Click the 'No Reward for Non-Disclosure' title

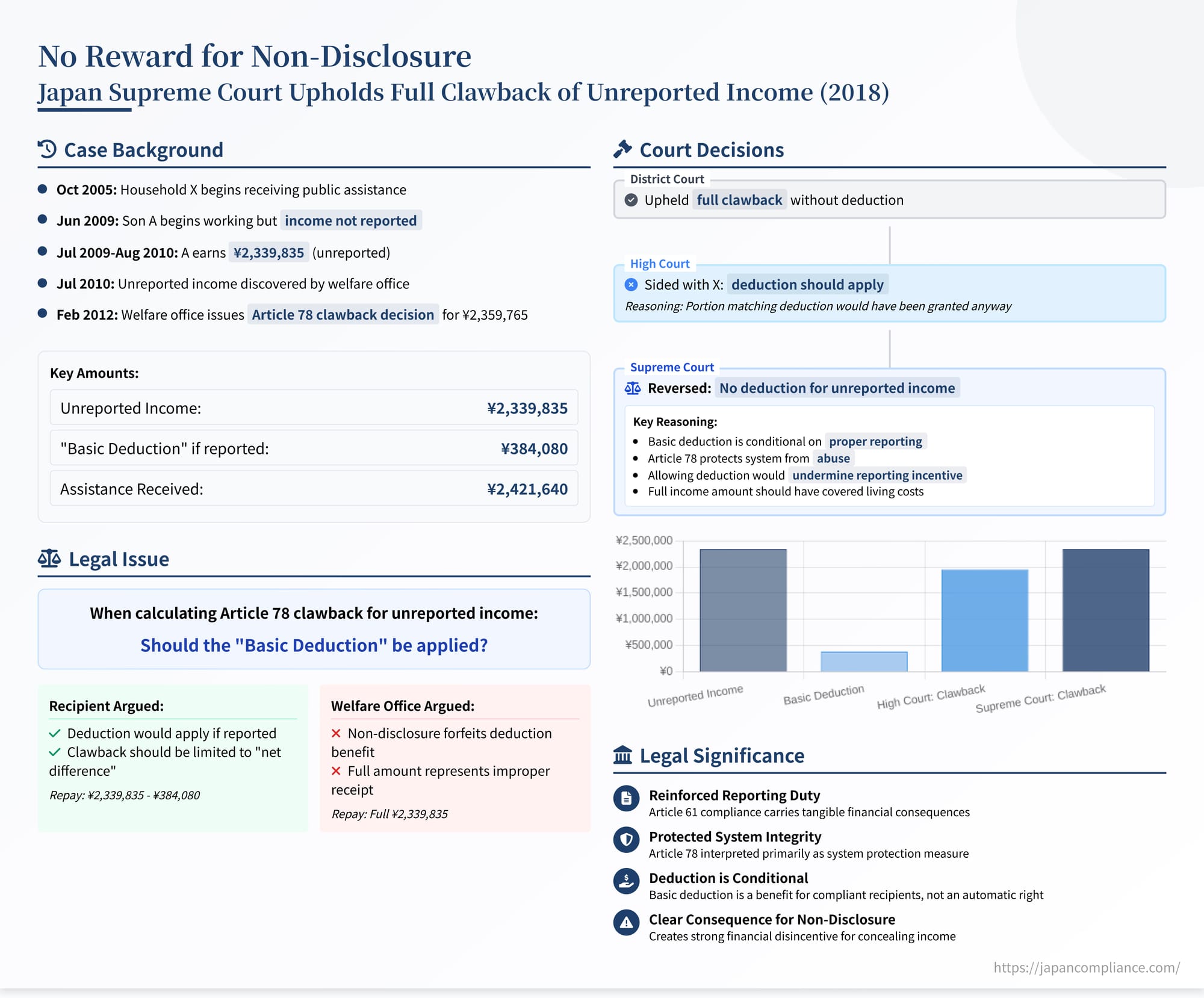(x=255, y=56)
